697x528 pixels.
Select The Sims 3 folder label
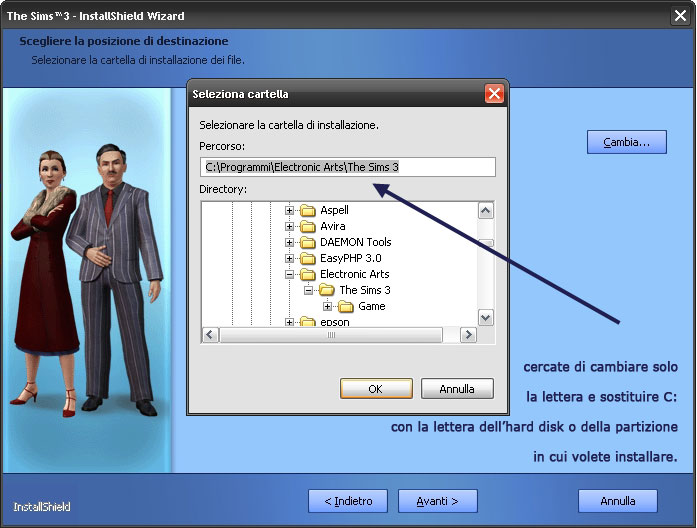pos(365,290)
